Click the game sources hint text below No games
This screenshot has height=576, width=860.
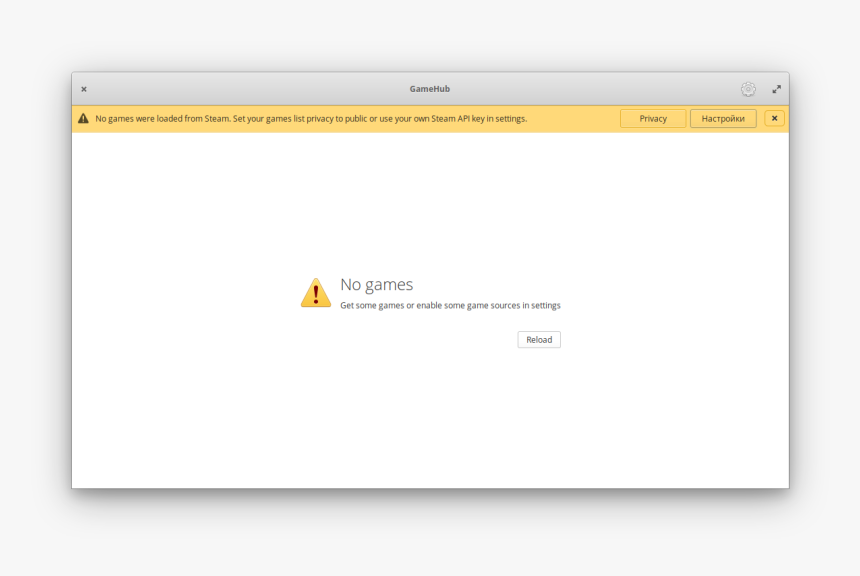click(449, 305)
